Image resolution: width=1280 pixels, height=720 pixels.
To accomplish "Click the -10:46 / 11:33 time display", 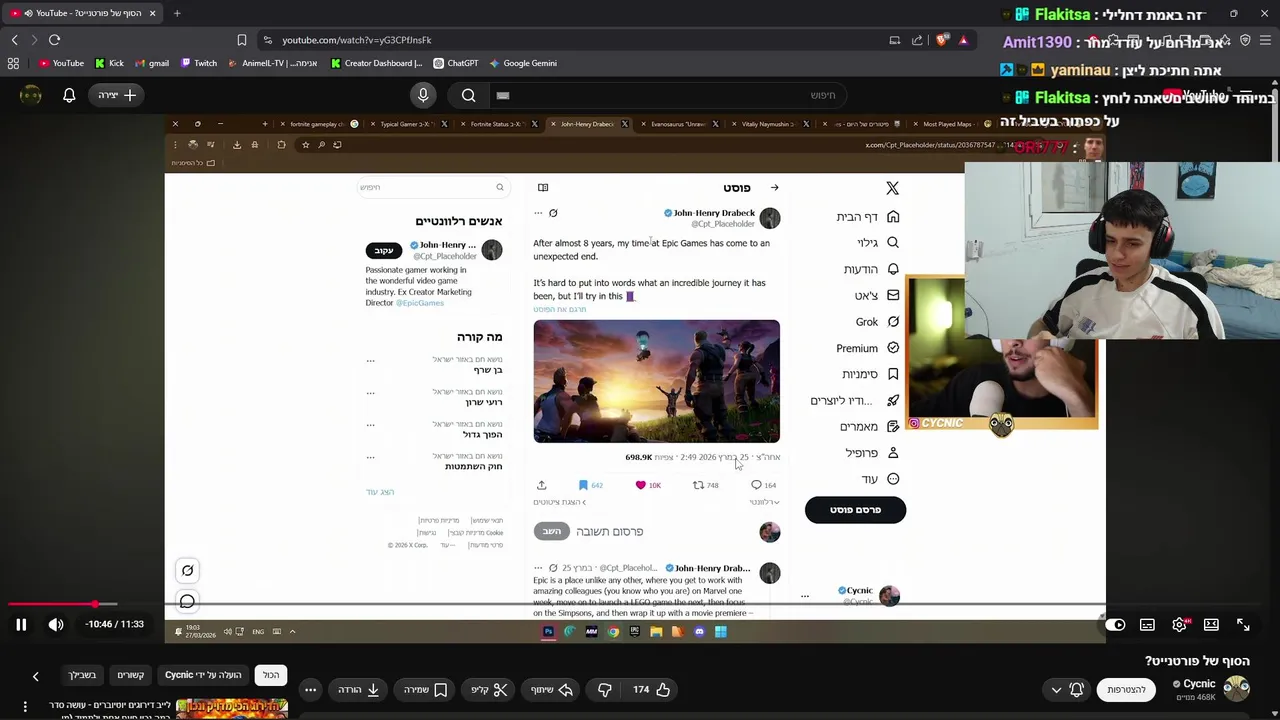I will (114, 624).
